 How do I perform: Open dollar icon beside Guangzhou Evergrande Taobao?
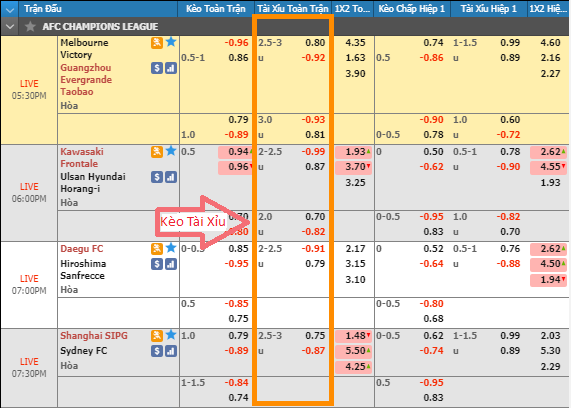157,68
